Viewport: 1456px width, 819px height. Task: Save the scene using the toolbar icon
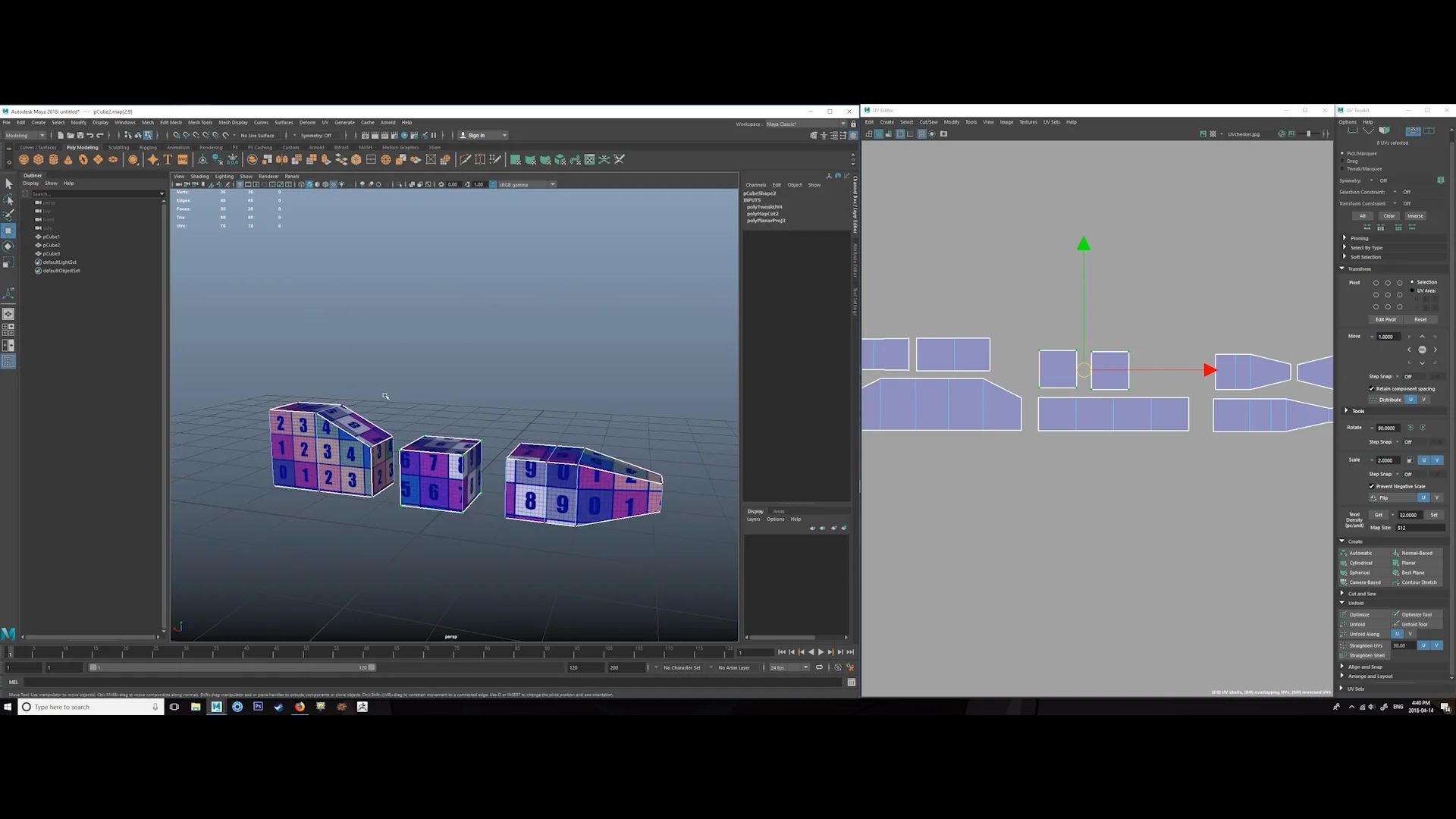80,135
